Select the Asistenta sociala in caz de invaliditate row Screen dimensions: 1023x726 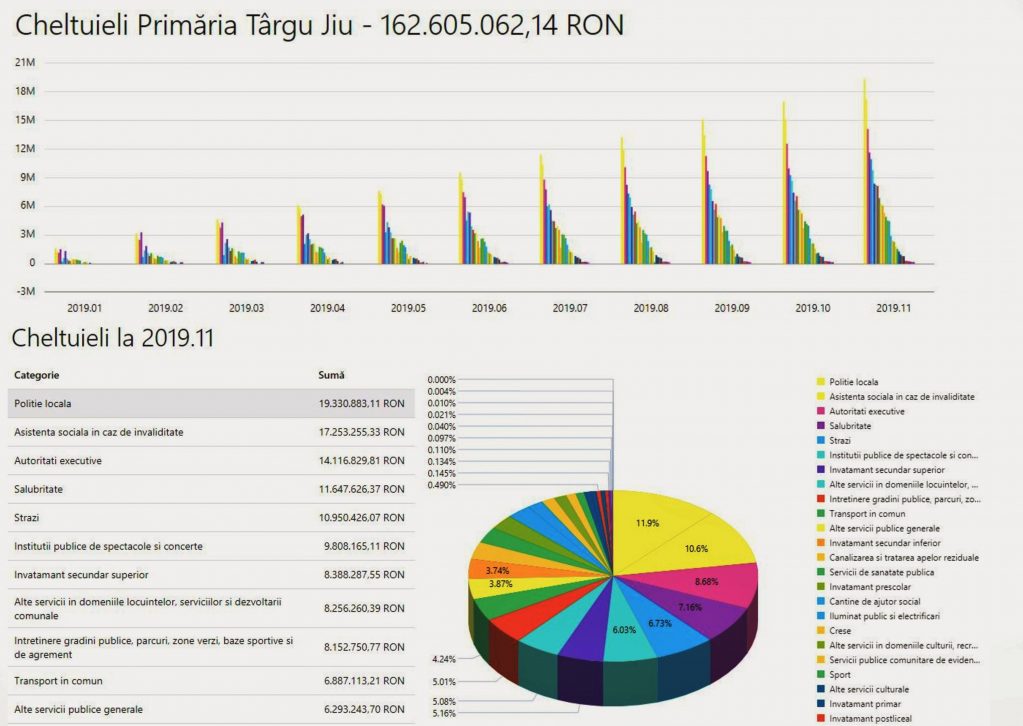tap(211, 432)
